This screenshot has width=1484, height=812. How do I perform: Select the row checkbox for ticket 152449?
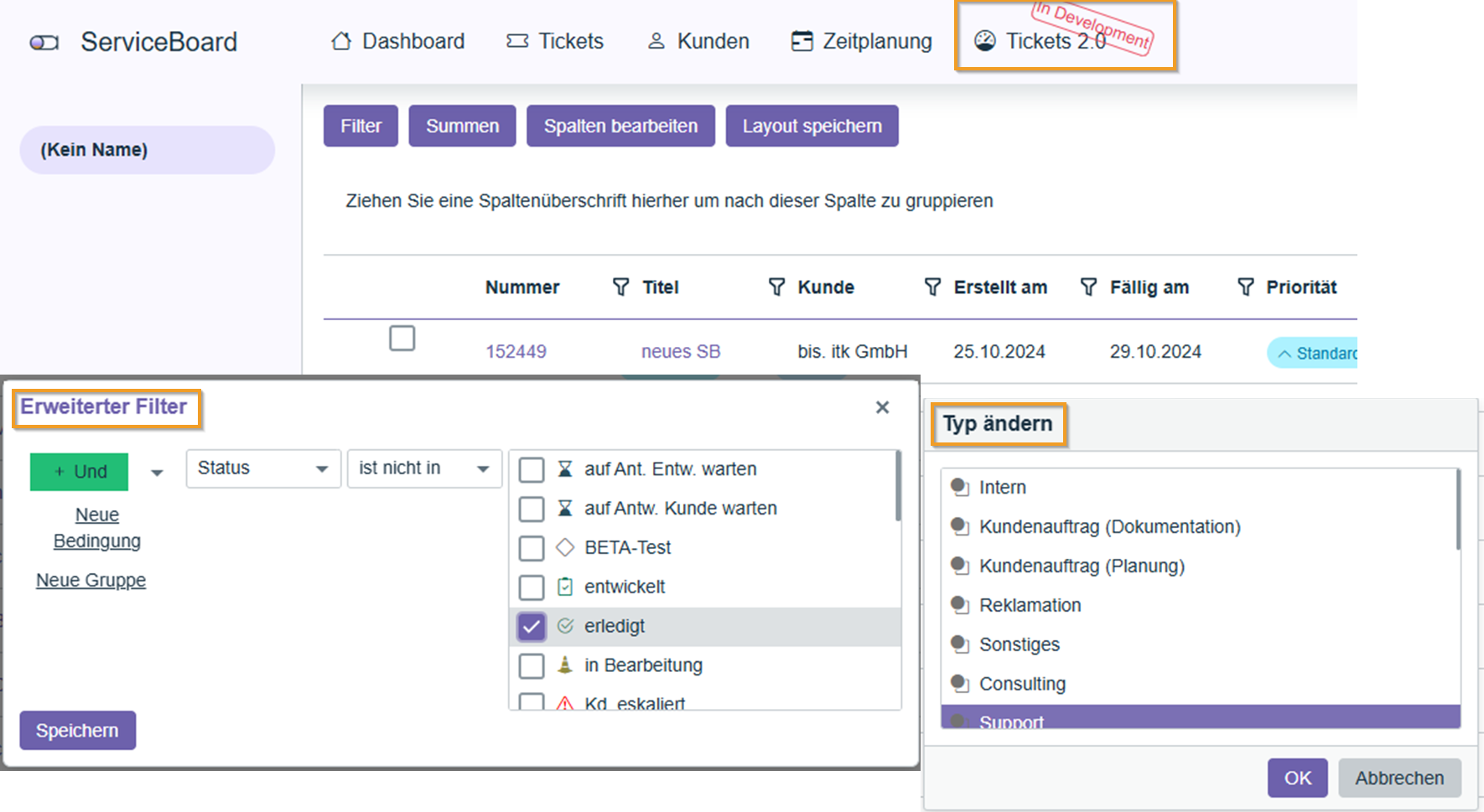(402, 339)
